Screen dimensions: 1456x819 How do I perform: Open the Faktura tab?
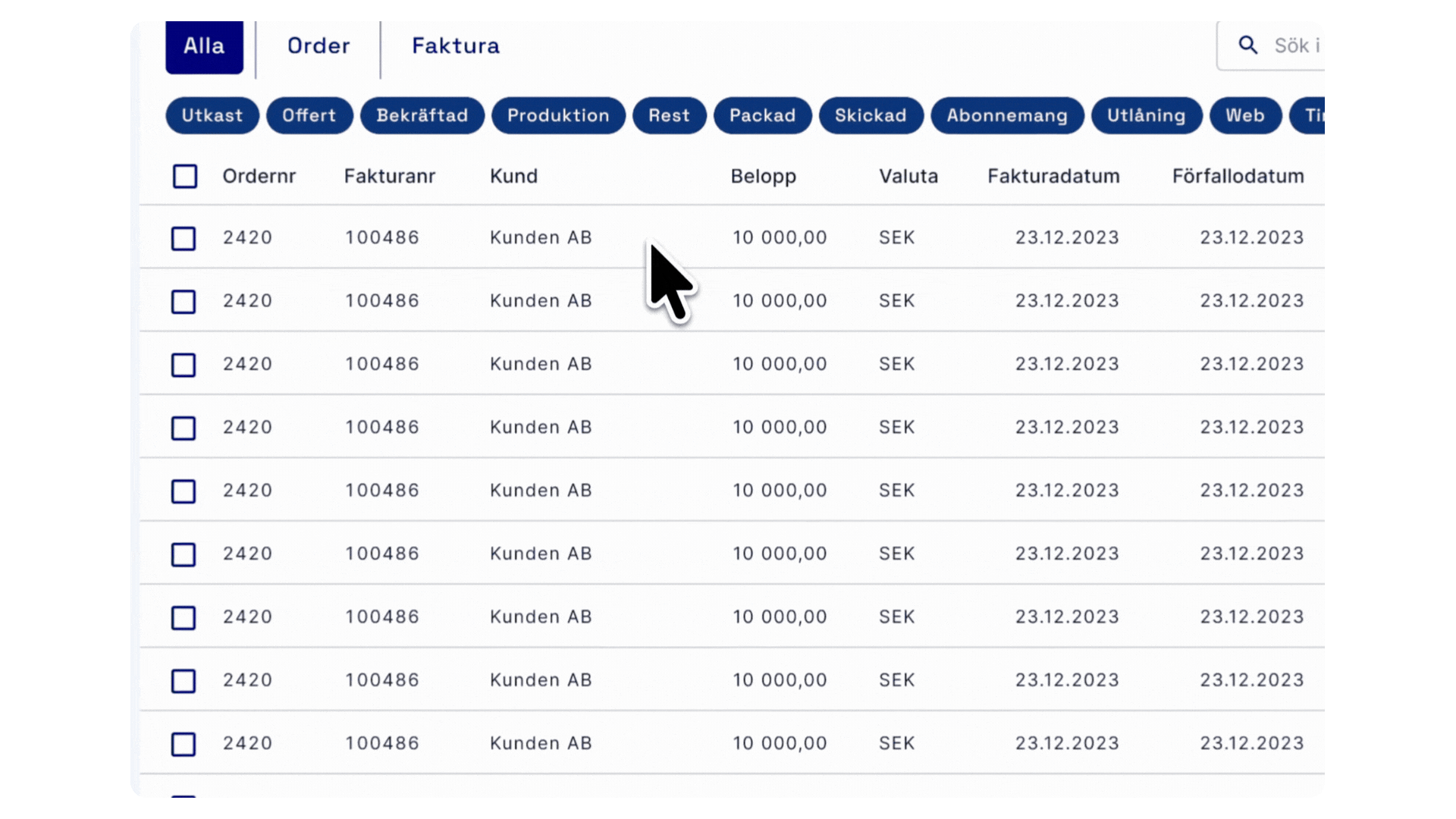(x=455, y=45)
